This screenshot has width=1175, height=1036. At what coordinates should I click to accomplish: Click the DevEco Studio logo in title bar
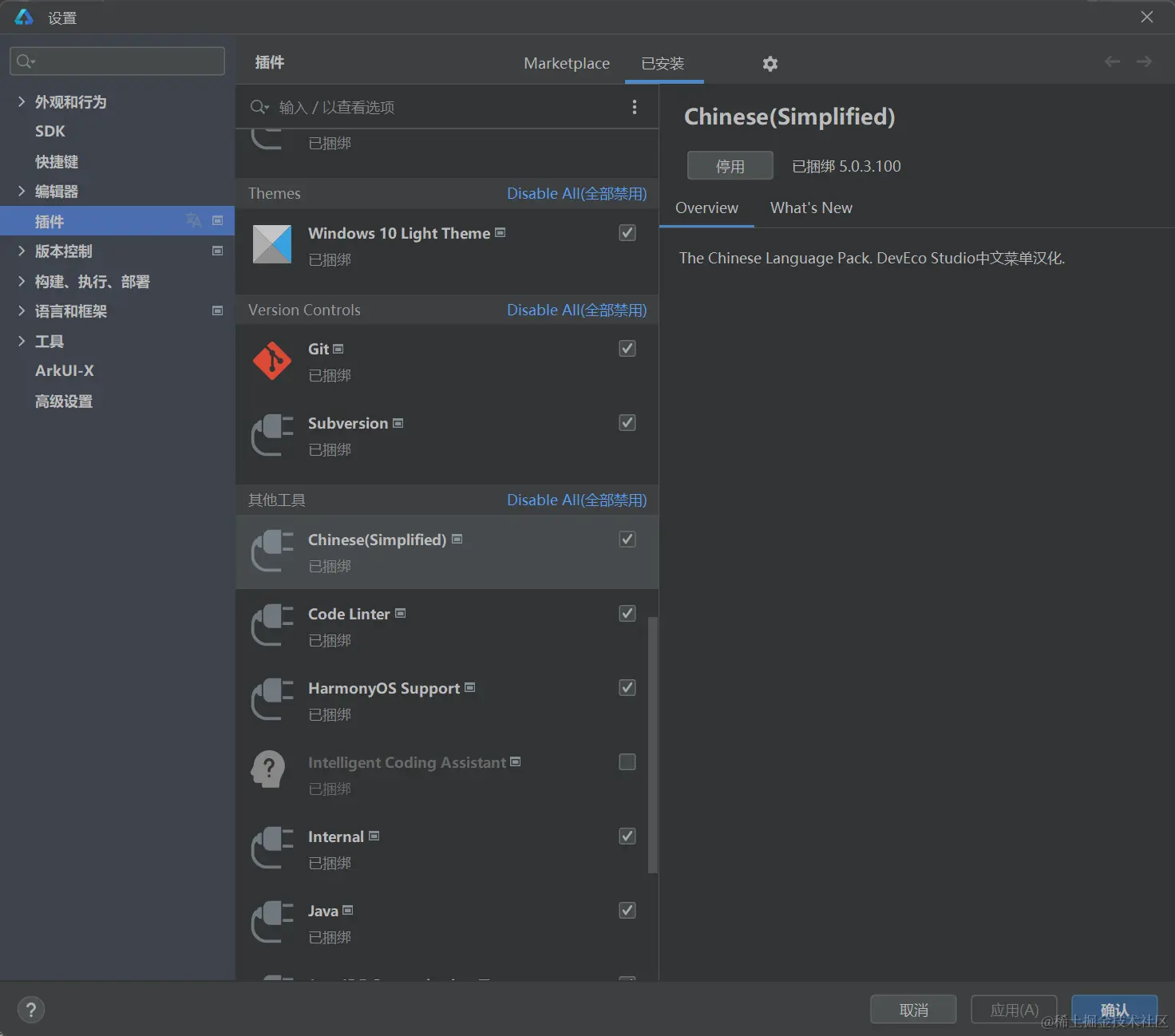pyautogui.click(x=24, y=17)
